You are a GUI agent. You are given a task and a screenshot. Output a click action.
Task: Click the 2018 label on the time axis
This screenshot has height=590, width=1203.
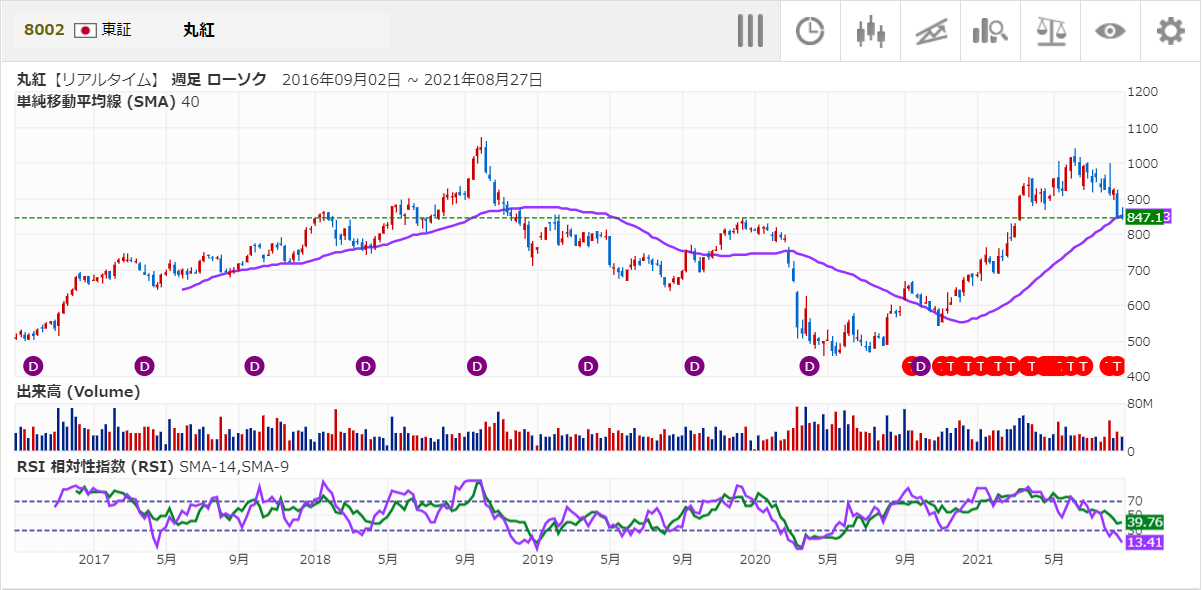315,559
